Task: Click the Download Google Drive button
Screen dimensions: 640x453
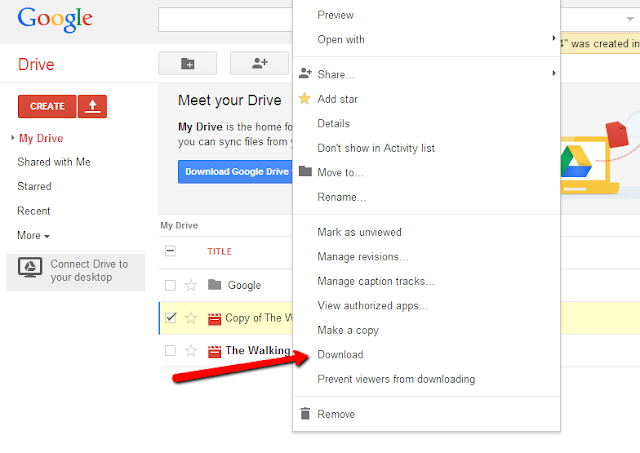Action: coord(235,172)
